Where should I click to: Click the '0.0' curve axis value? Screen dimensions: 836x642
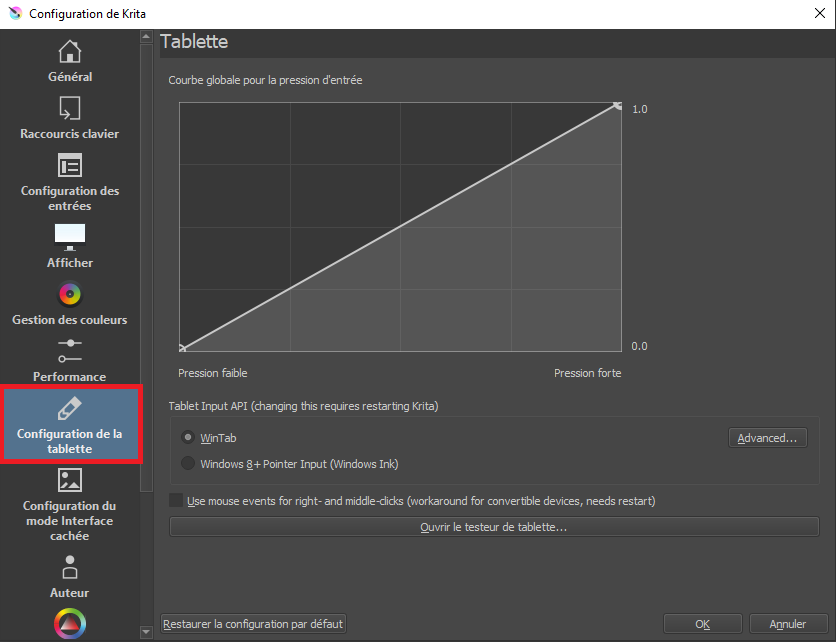[x=639, y=347]
